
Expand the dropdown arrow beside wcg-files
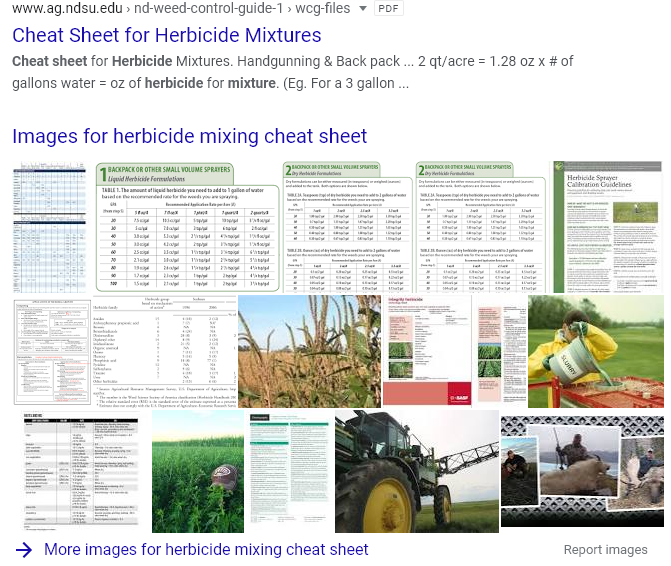(x=362, y=8)
